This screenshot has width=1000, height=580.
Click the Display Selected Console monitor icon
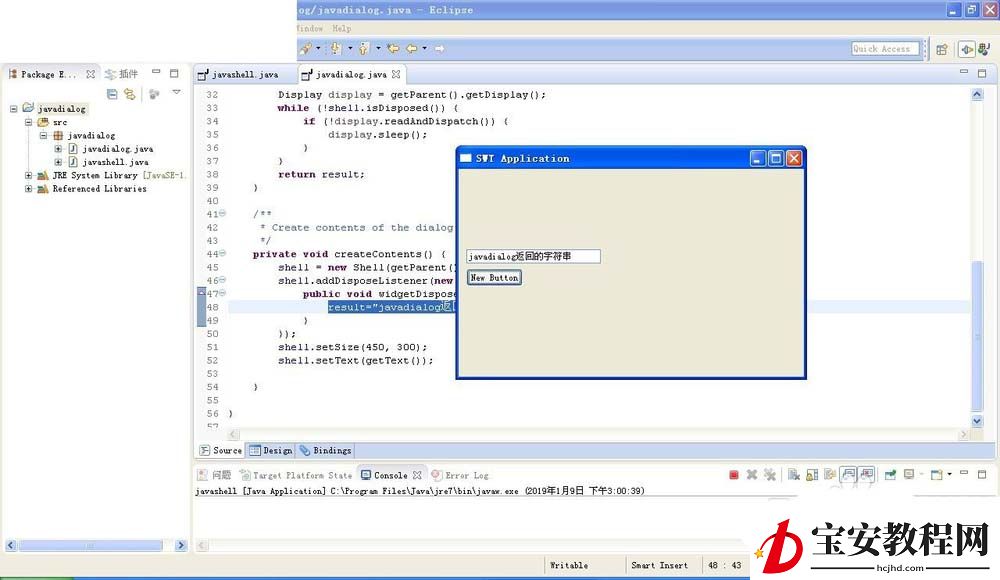909,475
